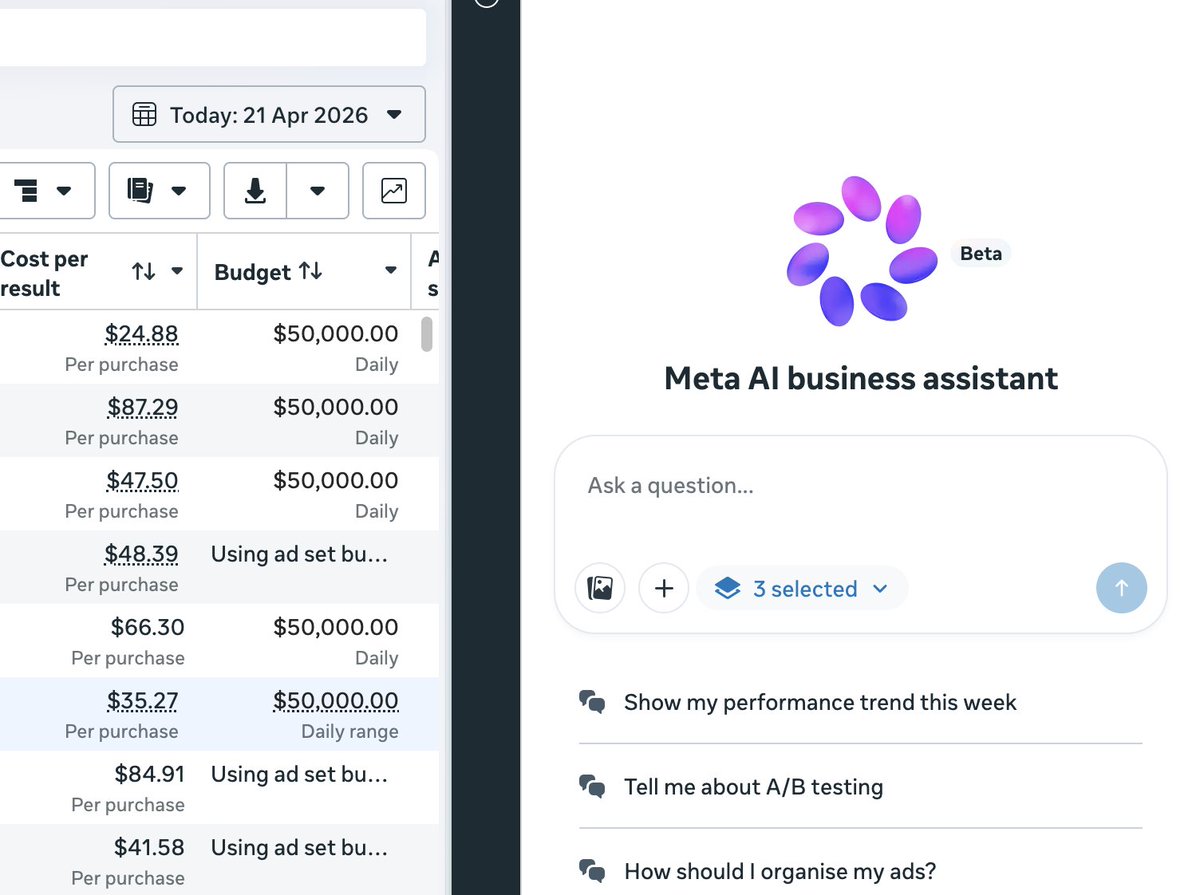
Task: Expand export options arrow beside download
Action: (317, 190)
